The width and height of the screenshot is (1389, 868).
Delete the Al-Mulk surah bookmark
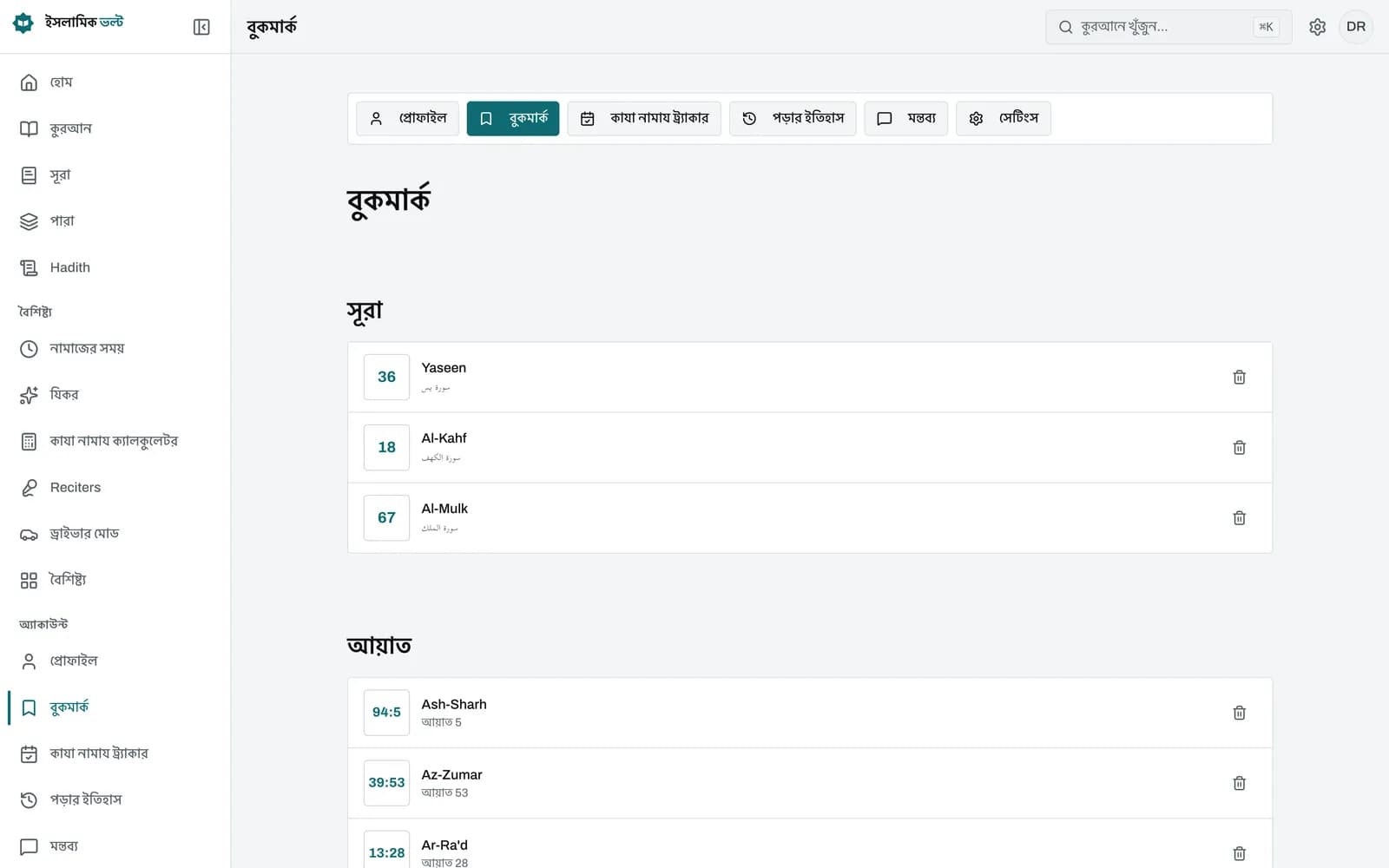[1239, 517]
